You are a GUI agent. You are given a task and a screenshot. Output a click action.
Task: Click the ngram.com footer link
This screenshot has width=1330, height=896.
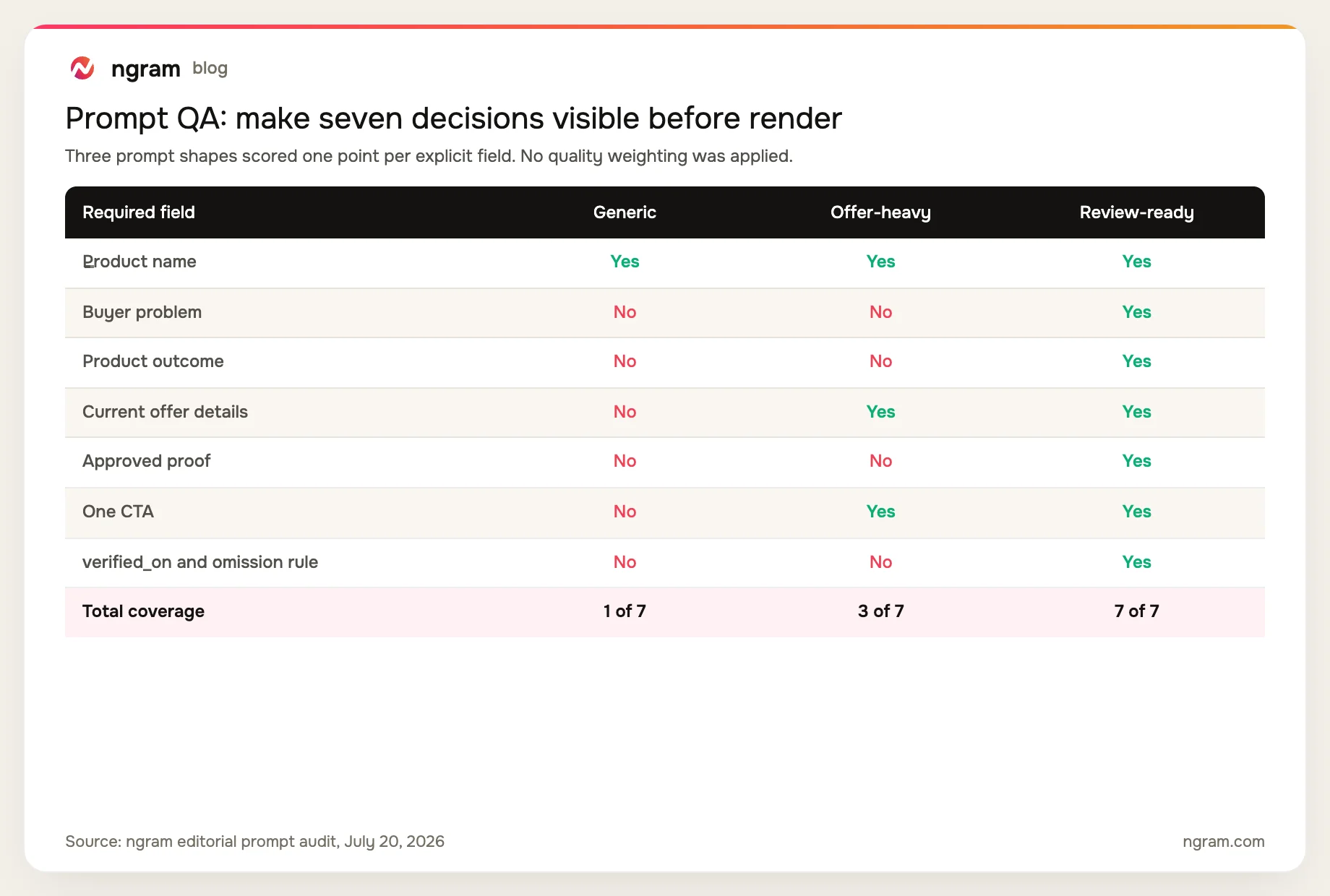[1223, 841]
